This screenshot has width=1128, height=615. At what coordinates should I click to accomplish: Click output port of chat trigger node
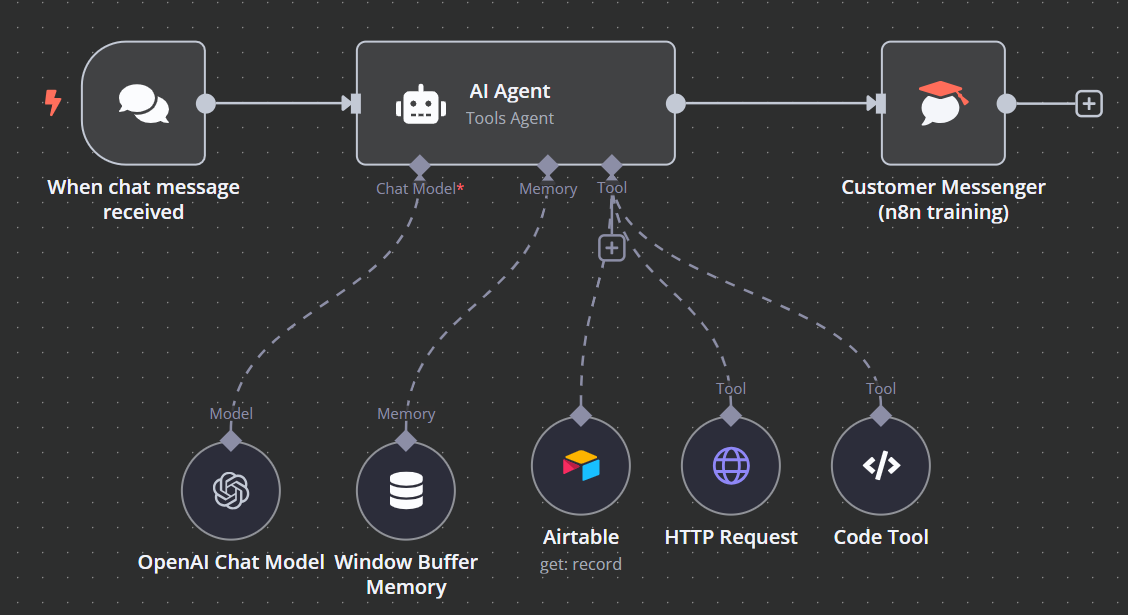click(x=205, y=103)
